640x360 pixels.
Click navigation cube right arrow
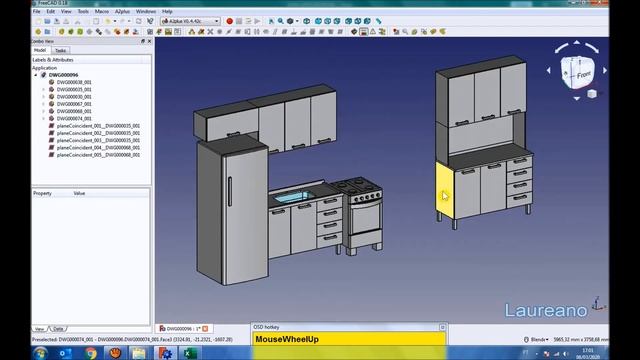pyautogui.click(x=605, y=70)
